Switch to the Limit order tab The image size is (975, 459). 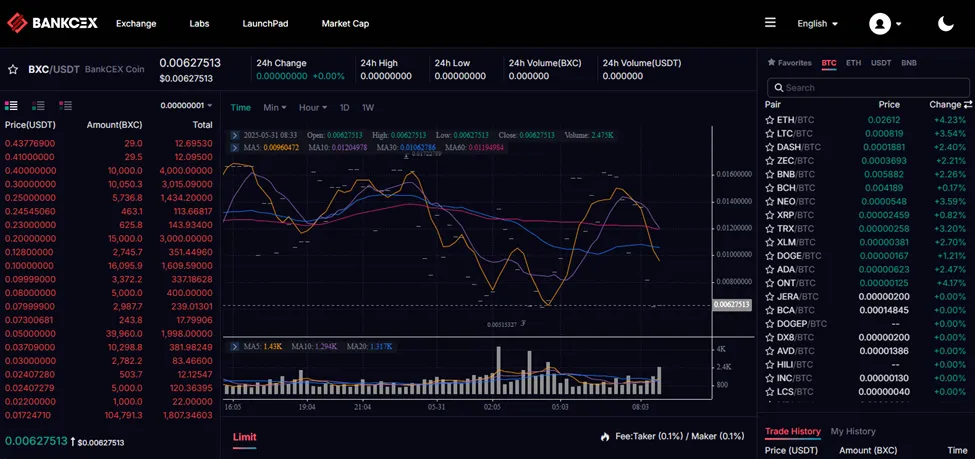(244, 437)
